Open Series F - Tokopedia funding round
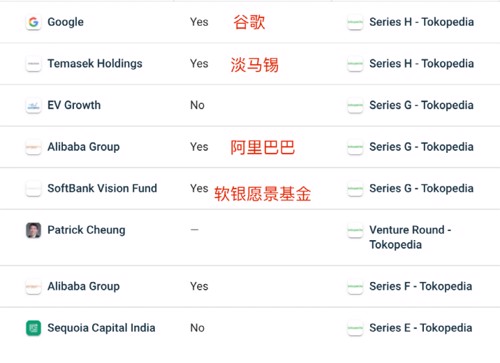This screenshot has height=363, width=500. (421, 286)
